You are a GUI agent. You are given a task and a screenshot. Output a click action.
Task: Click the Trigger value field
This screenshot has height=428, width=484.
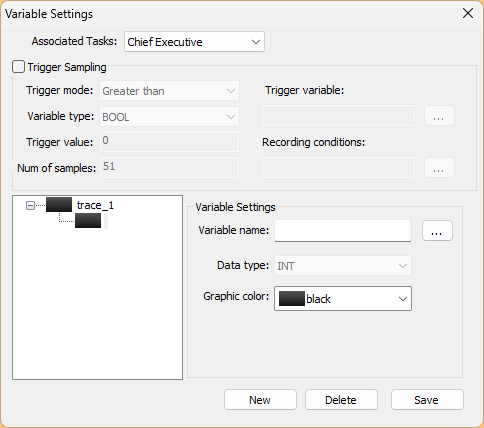click(x=169, y=141)
